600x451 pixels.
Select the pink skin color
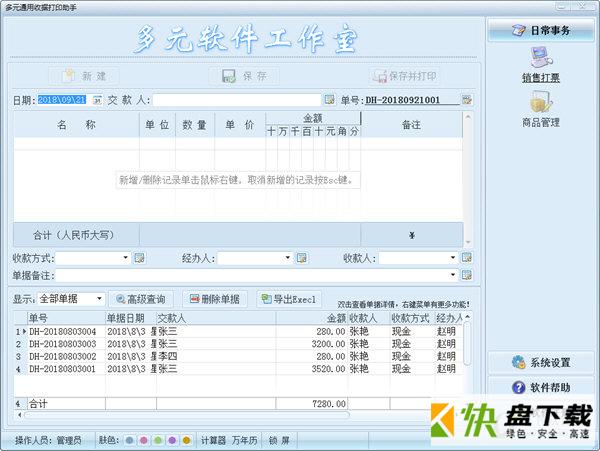(143, 440)
